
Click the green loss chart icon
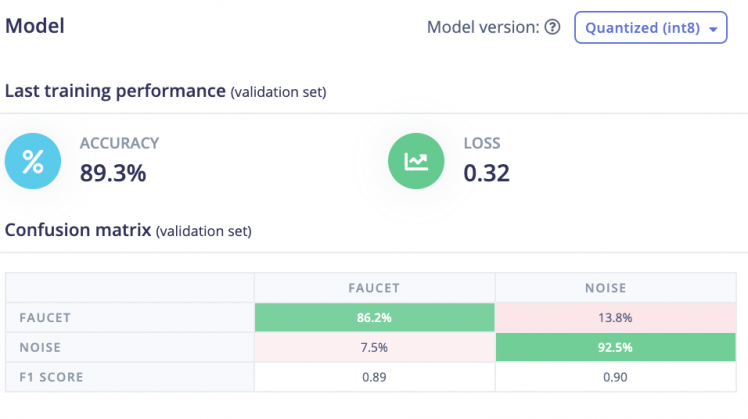coord(416,162)
